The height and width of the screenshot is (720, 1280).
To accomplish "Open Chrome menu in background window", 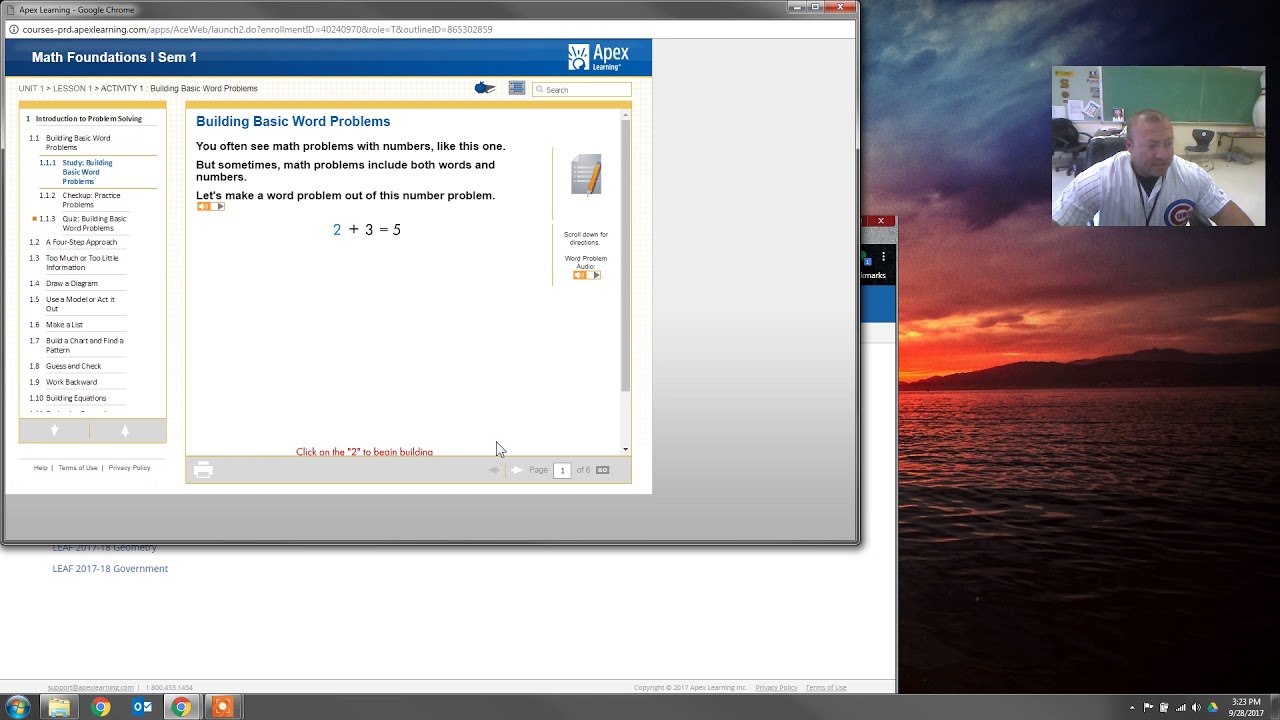I will click(x=883, y=257).
